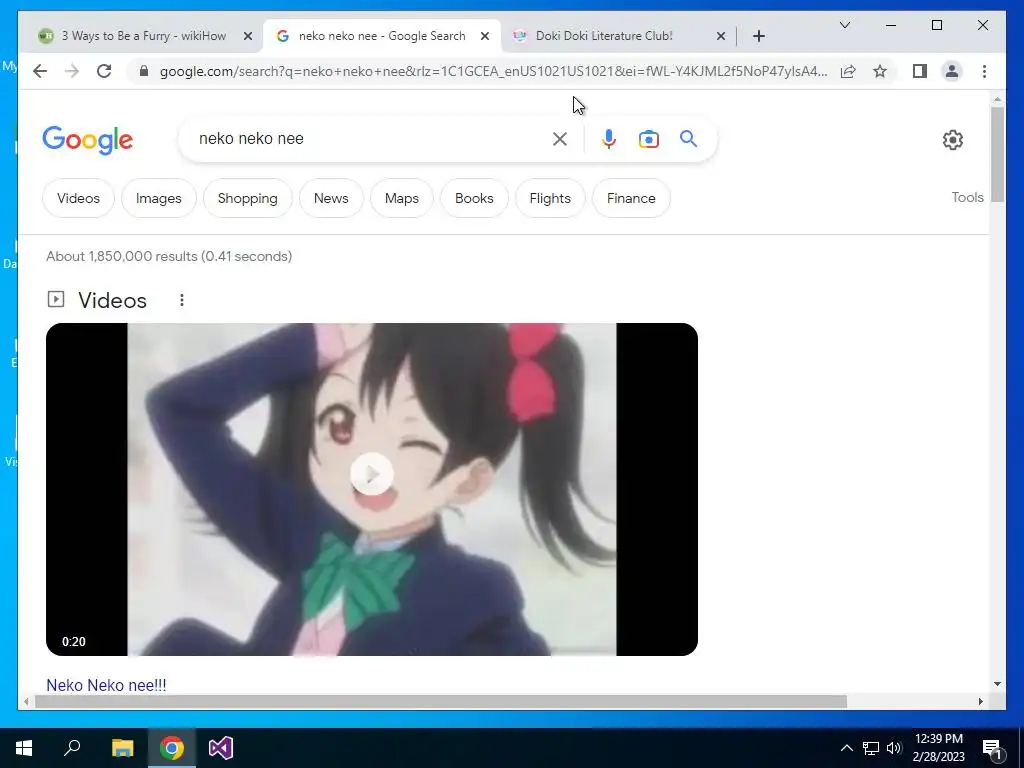
Task: Clear the search box with X
Action: [560, 138]
